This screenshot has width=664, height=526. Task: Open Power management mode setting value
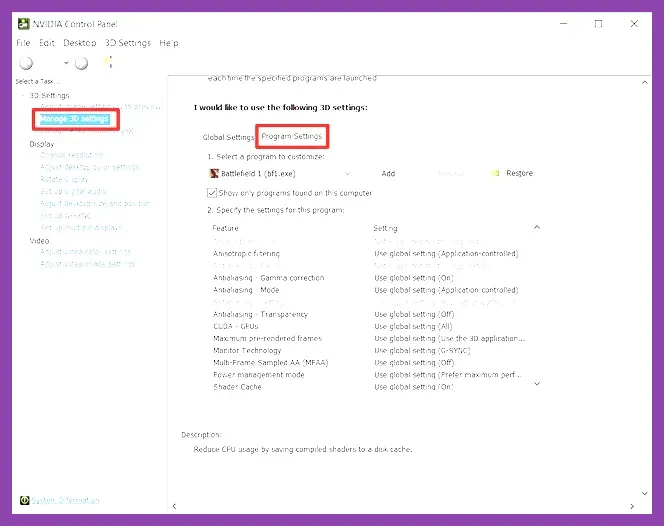tap(448, 375)
